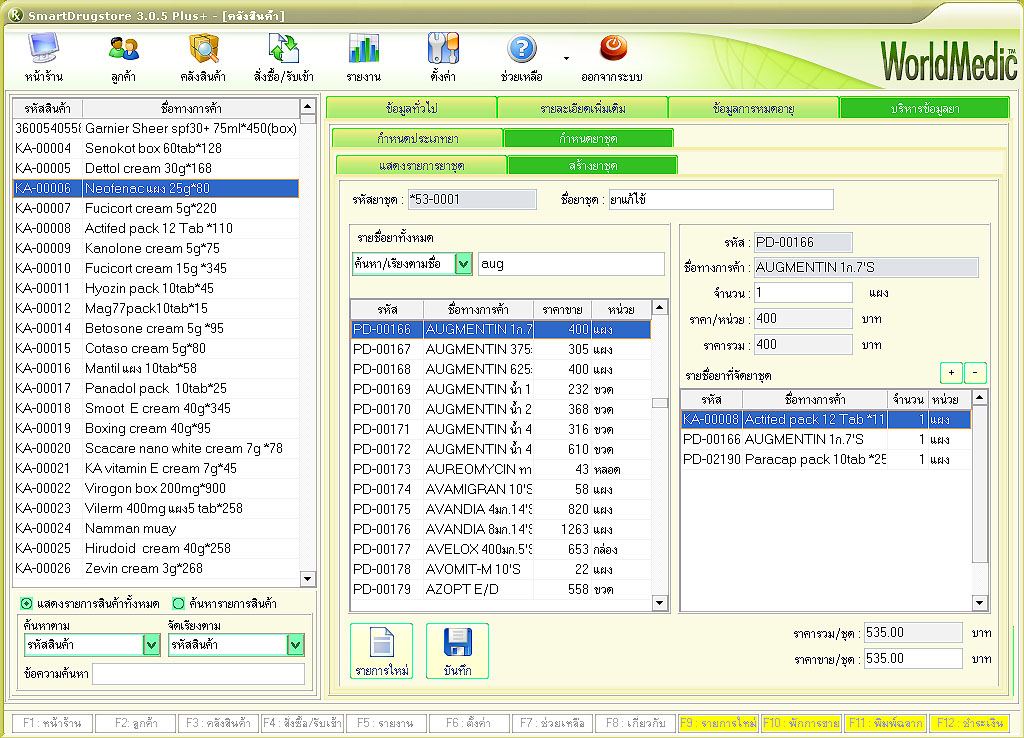Click the drug name search field containing aug
This screenshot has height=738, width=1024.
tap(571, 264)
